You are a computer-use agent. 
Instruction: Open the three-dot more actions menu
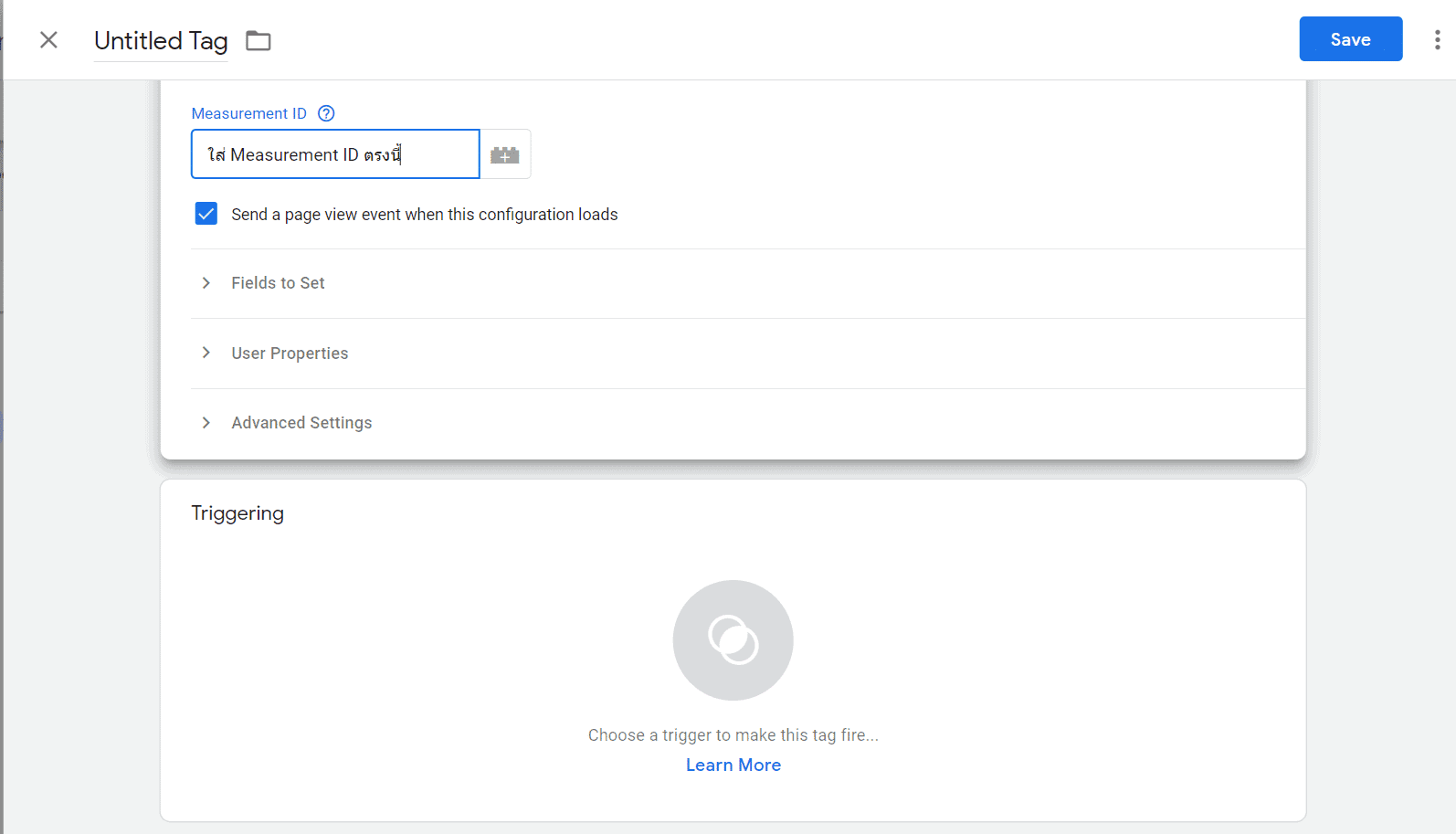(1437, 40)
